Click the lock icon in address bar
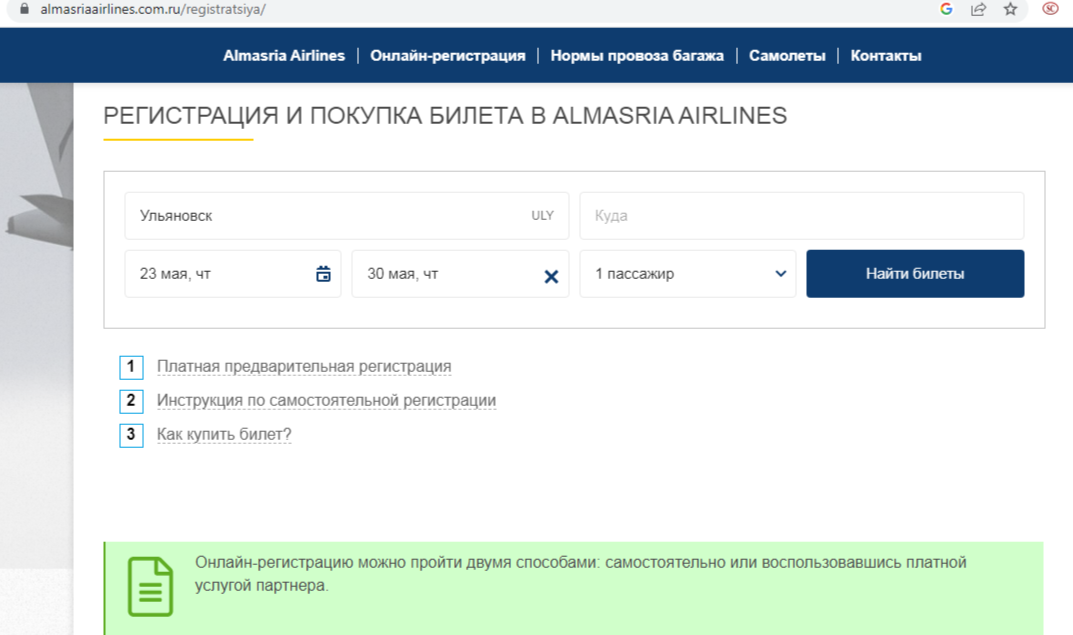 (25, 9)
